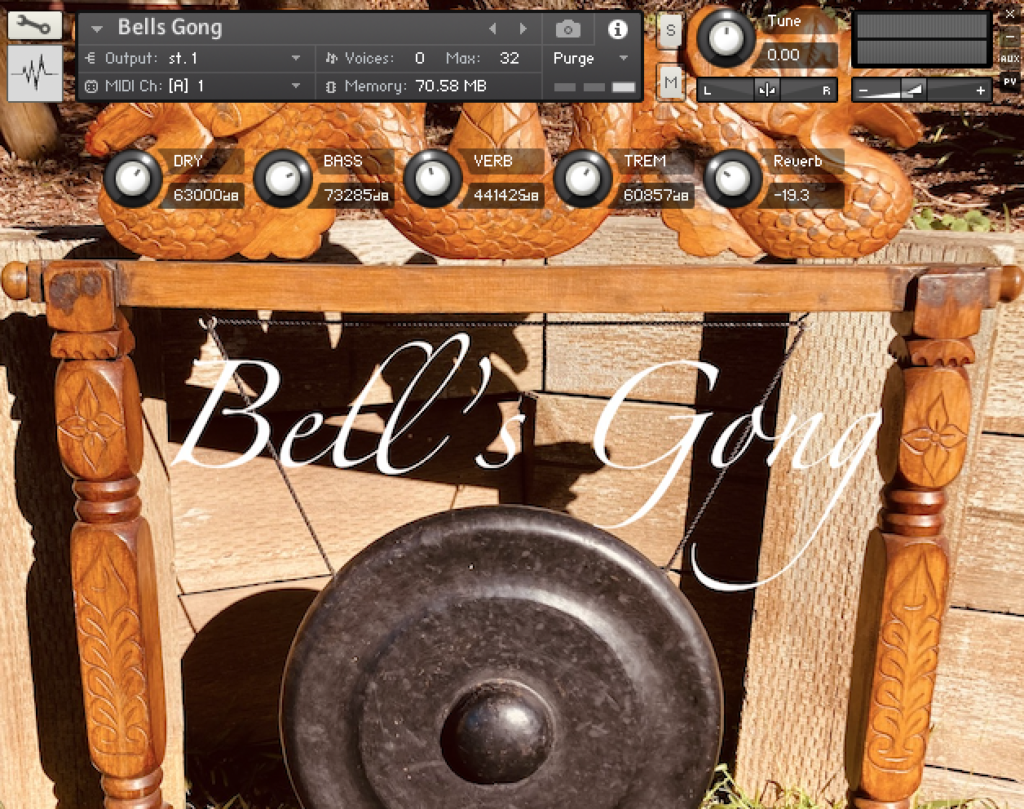Click the TREM knob

pos(583,179)
